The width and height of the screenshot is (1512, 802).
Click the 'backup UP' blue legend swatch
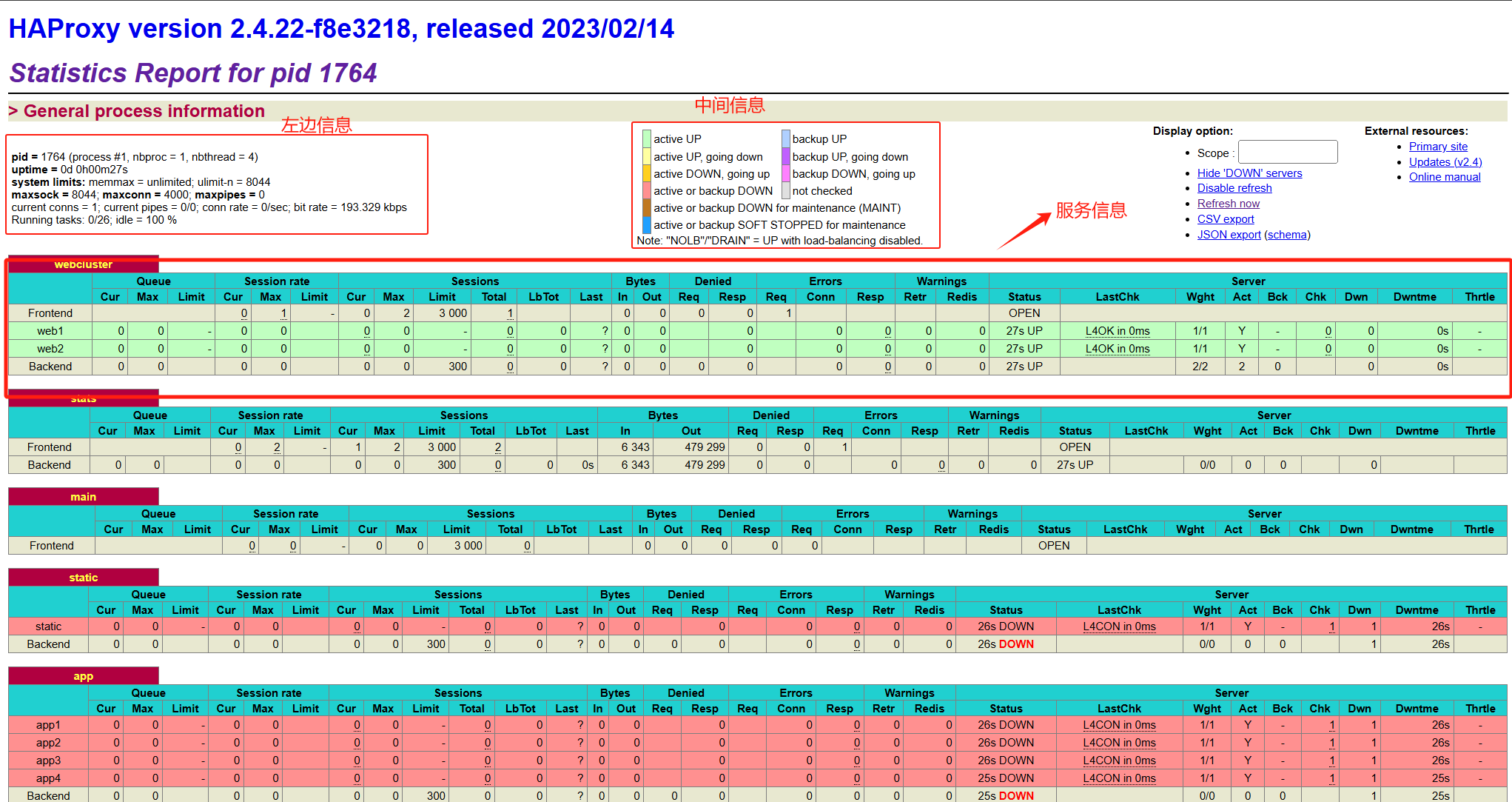[786, 139]
